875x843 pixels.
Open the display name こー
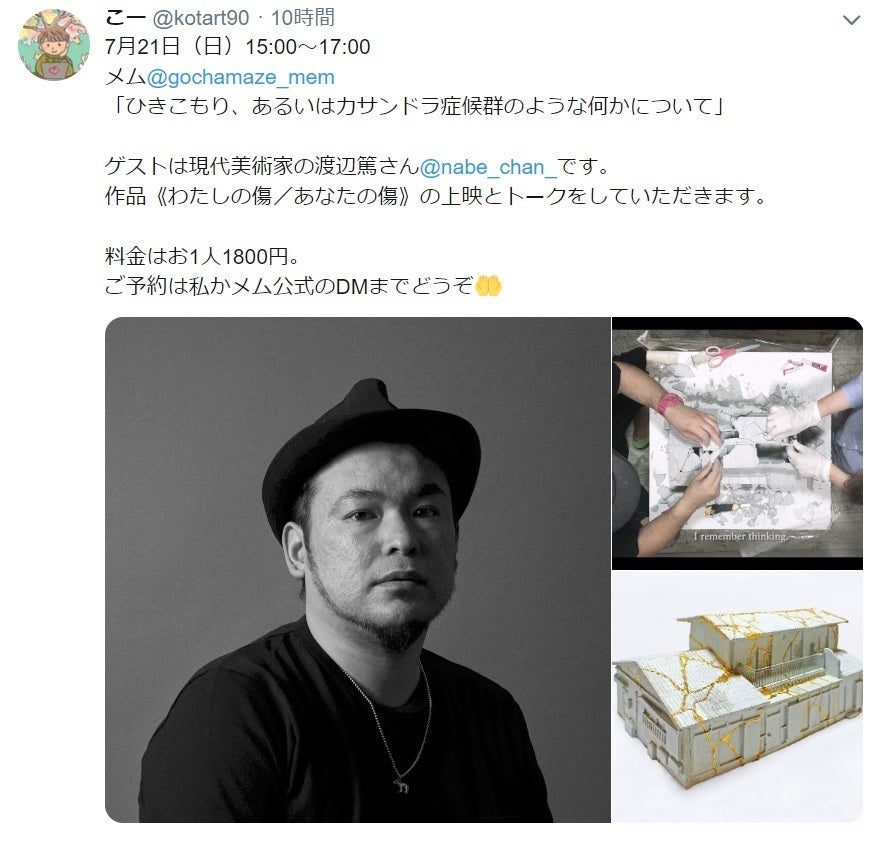(x=126, y=18)
